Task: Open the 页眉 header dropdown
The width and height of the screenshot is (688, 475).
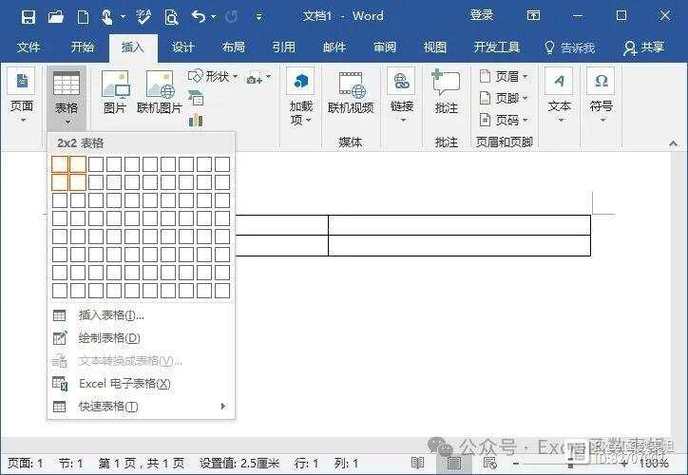Action: click(504, 77)
